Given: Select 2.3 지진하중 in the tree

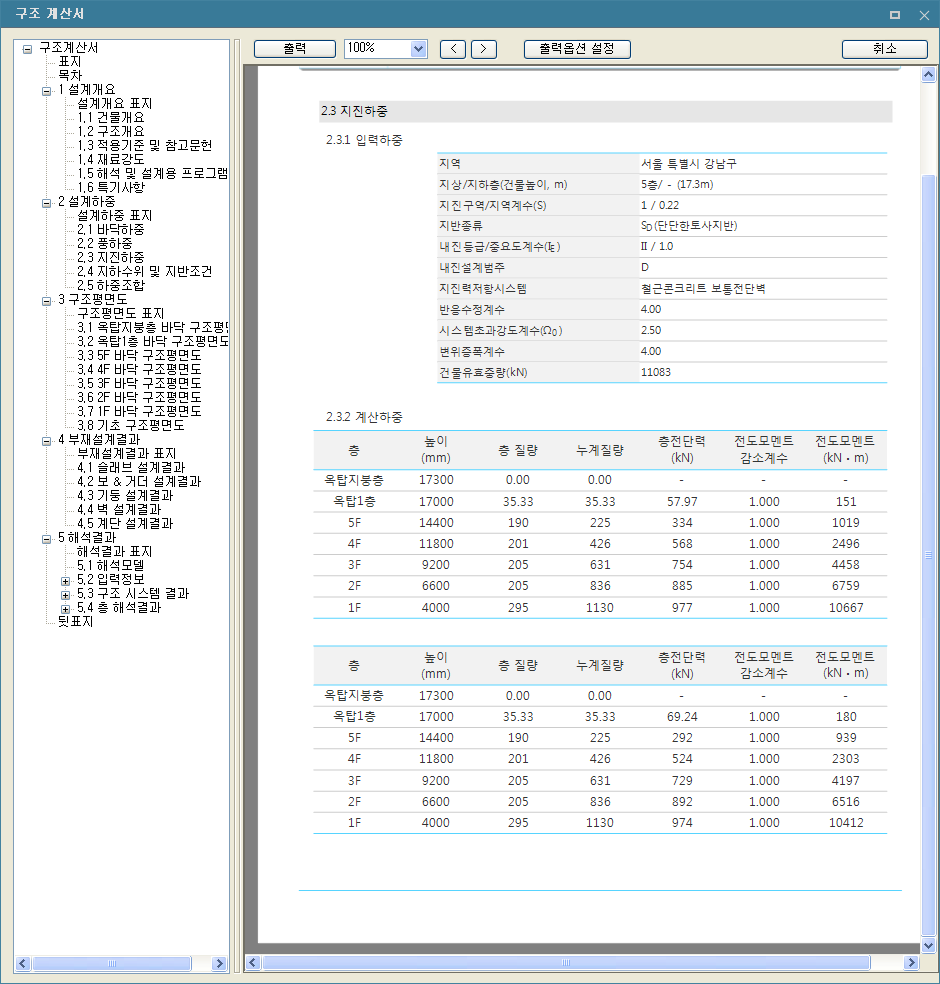Looking at the screenshot, I should [111, 257].
